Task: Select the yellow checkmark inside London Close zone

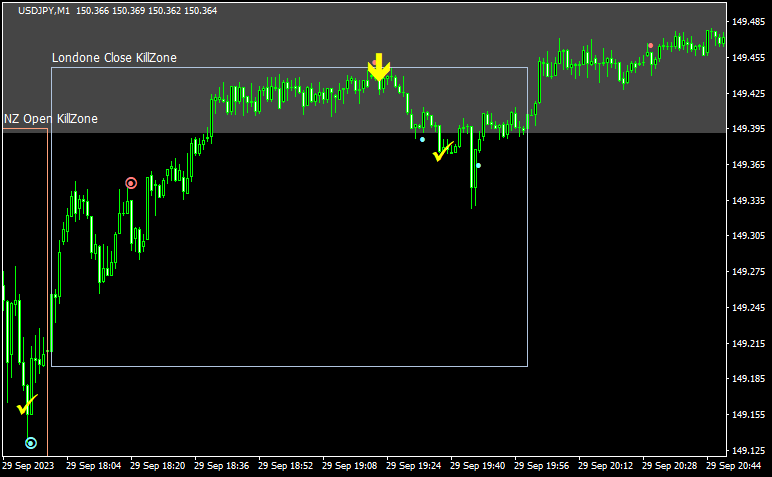Action: pyautogui.click(x=442, y=152)
